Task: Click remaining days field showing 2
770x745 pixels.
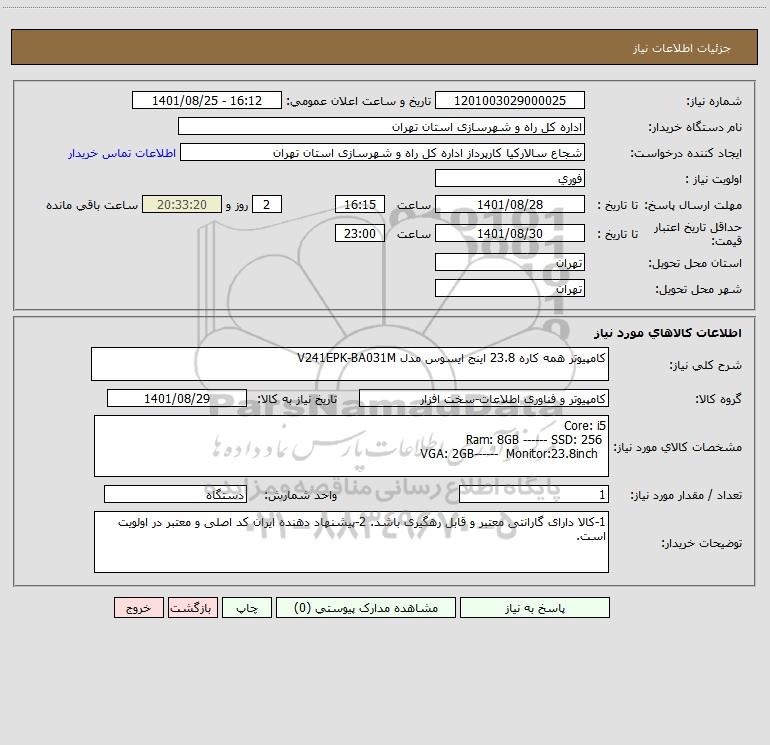Action: pos(267,204)
